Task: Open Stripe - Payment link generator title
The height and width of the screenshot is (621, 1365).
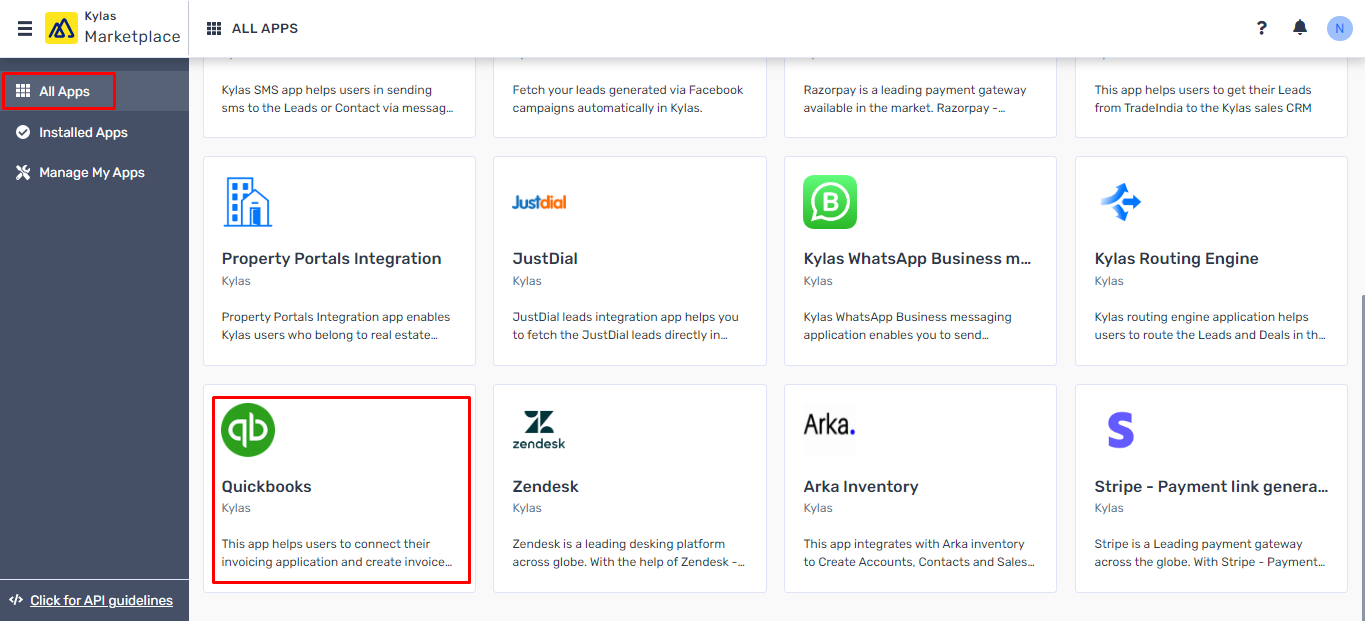Action: pos(1211,486)
